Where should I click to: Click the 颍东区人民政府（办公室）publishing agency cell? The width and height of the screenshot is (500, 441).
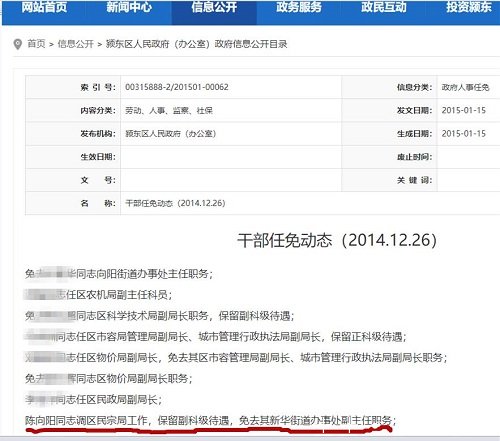pyautogui.click(x=171, y=134)
